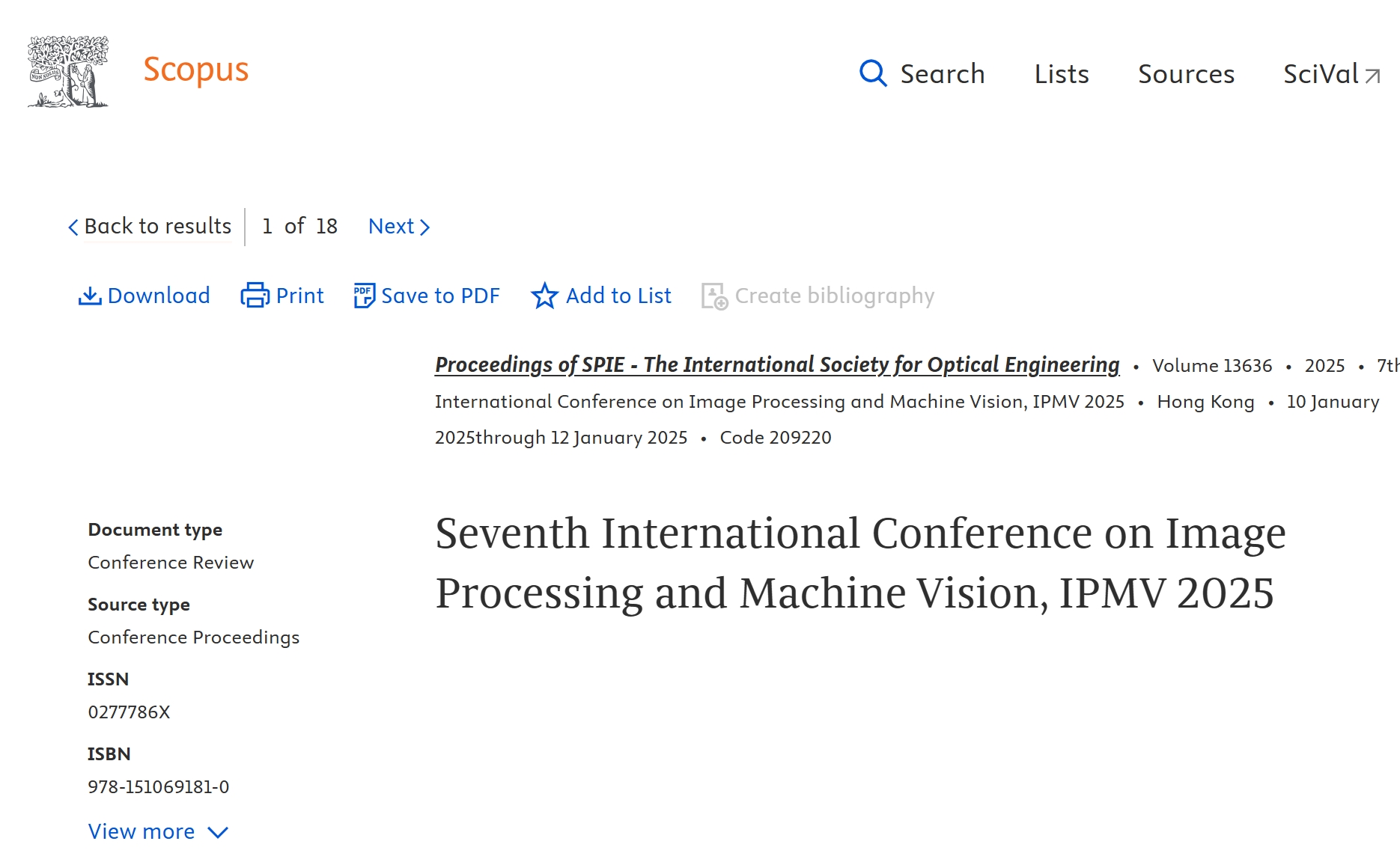Click the Print text label
Image resolution: width=1400 pixels, height=856 pixels.
pyautogui.click(x=299, y=296)
